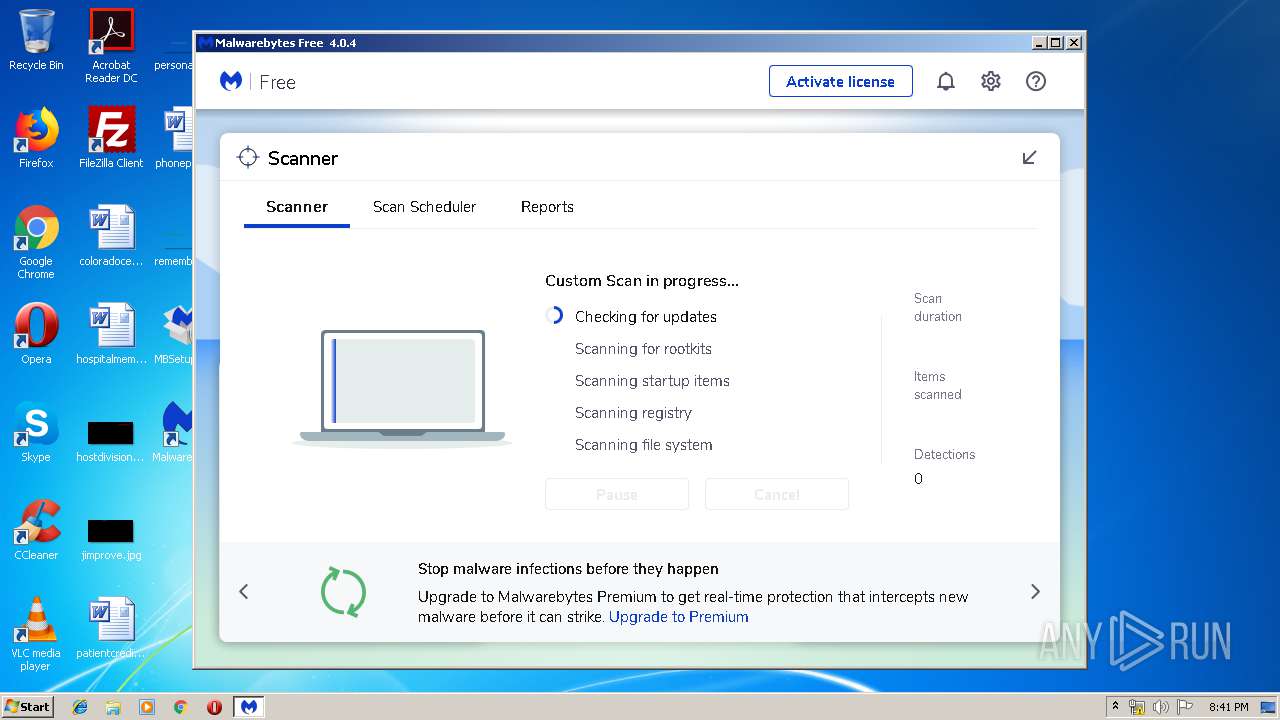Click the Custom Scan in progress heading
The width and height of the screenshot is (1280, 720).
coord(642,281)
